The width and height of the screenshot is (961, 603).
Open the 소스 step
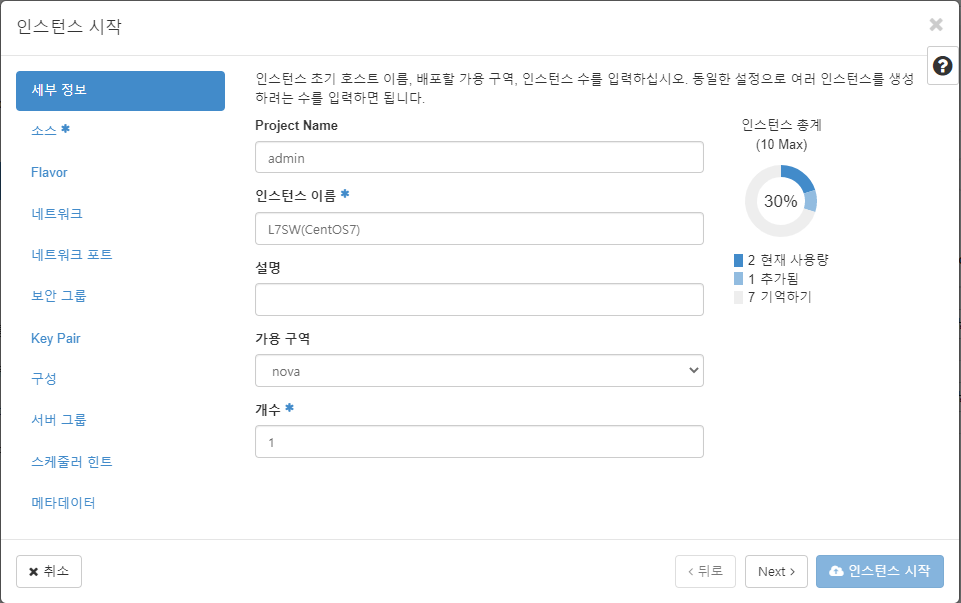point(50,130)
